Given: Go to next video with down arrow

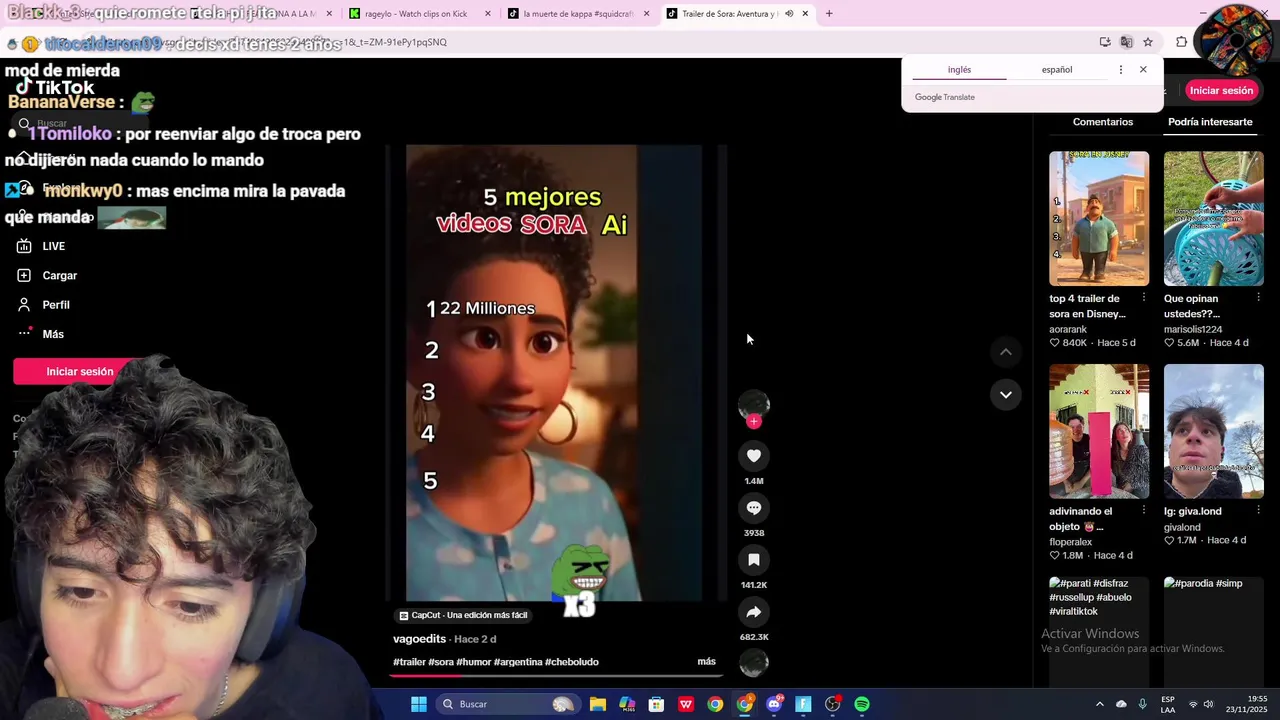Looking at the screenshot, I should coord(1006,394).
